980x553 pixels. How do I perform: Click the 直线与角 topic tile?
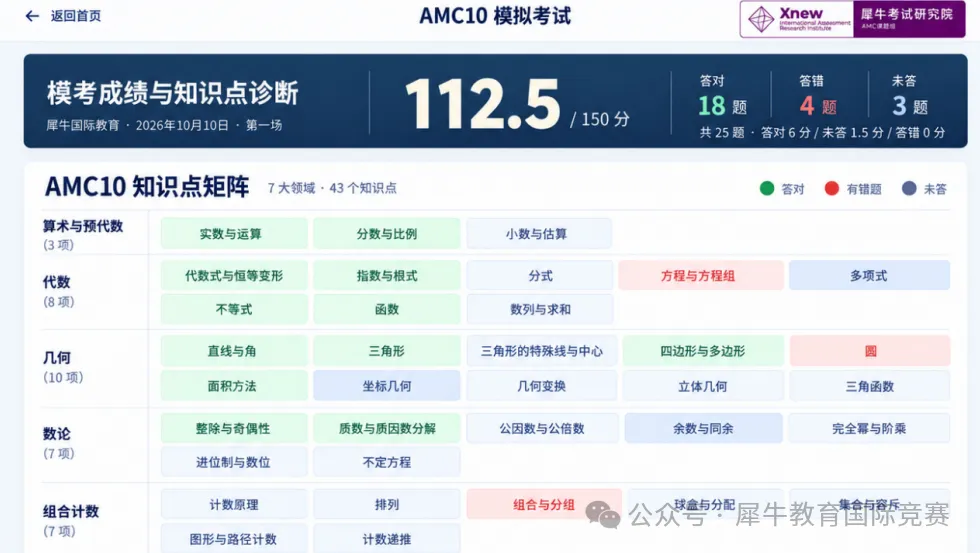point(234,351)
